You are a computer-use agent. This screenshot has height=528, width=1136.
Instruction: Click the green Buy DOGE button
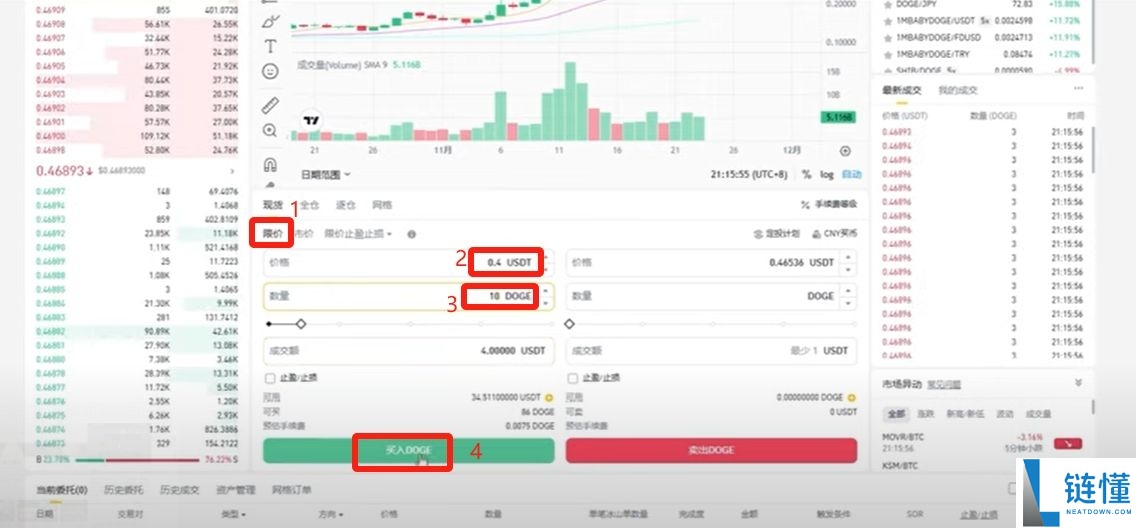[409, 451]
